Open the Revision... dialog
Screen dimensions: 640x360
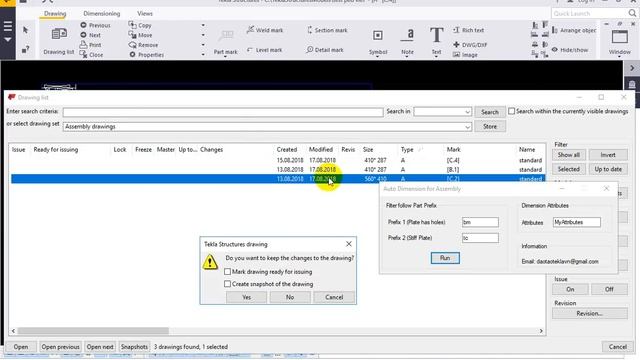tap(590, 313)
